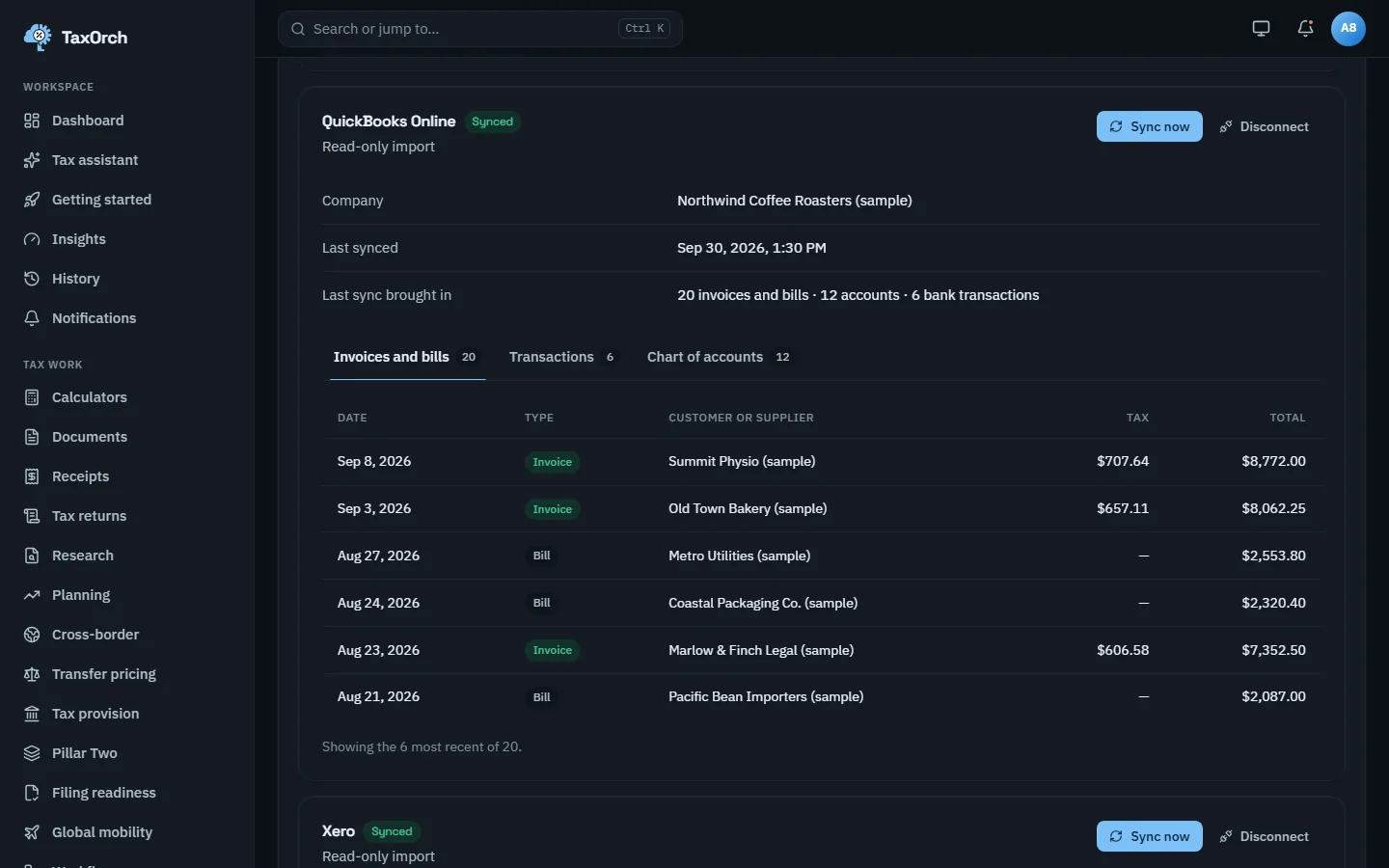Select Coastal Packaging Co. (sample) row

pyautogui.click(x=822, y=603)
